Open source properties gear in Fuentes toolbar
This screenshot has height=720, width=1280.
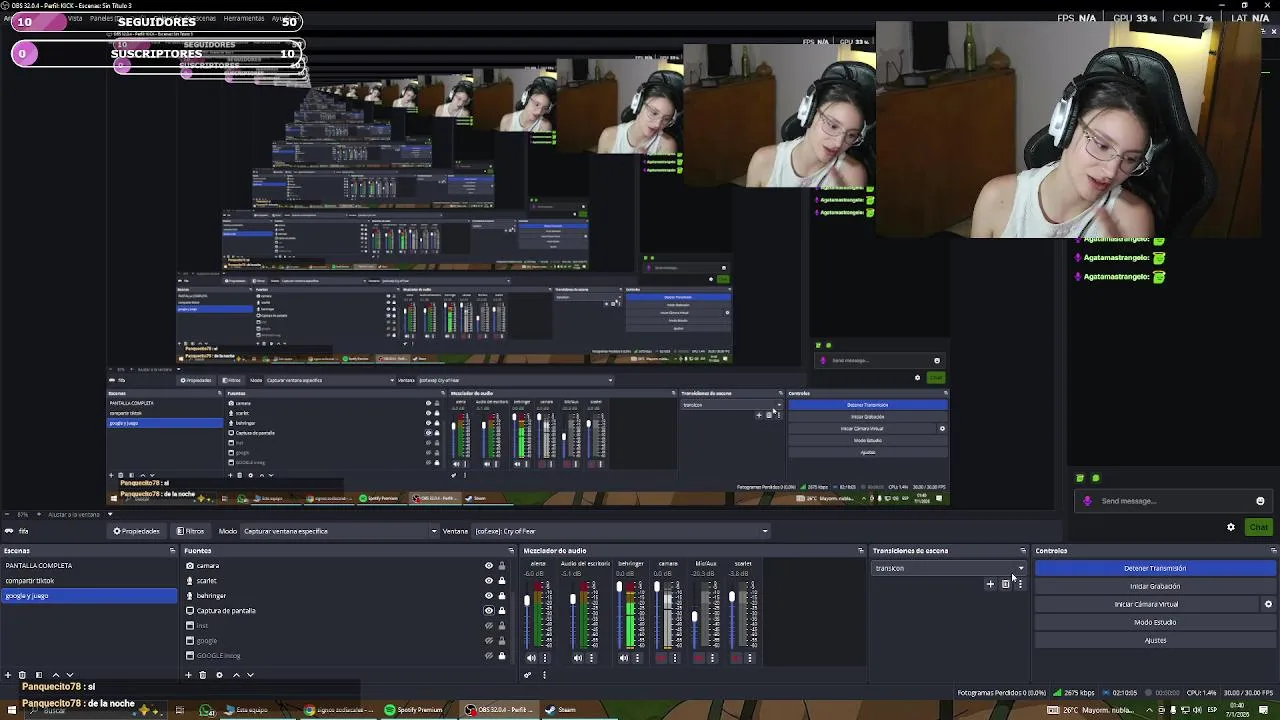tap(219, 675)
